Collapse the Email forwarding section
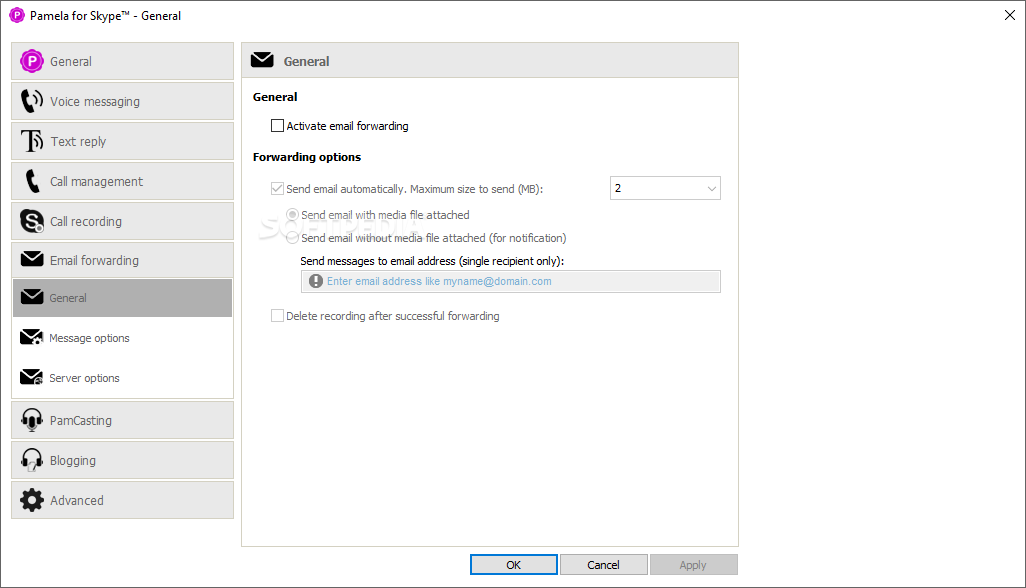Image resolution: width=1026 pixels, height=588 pixels. tap(122, 260)
